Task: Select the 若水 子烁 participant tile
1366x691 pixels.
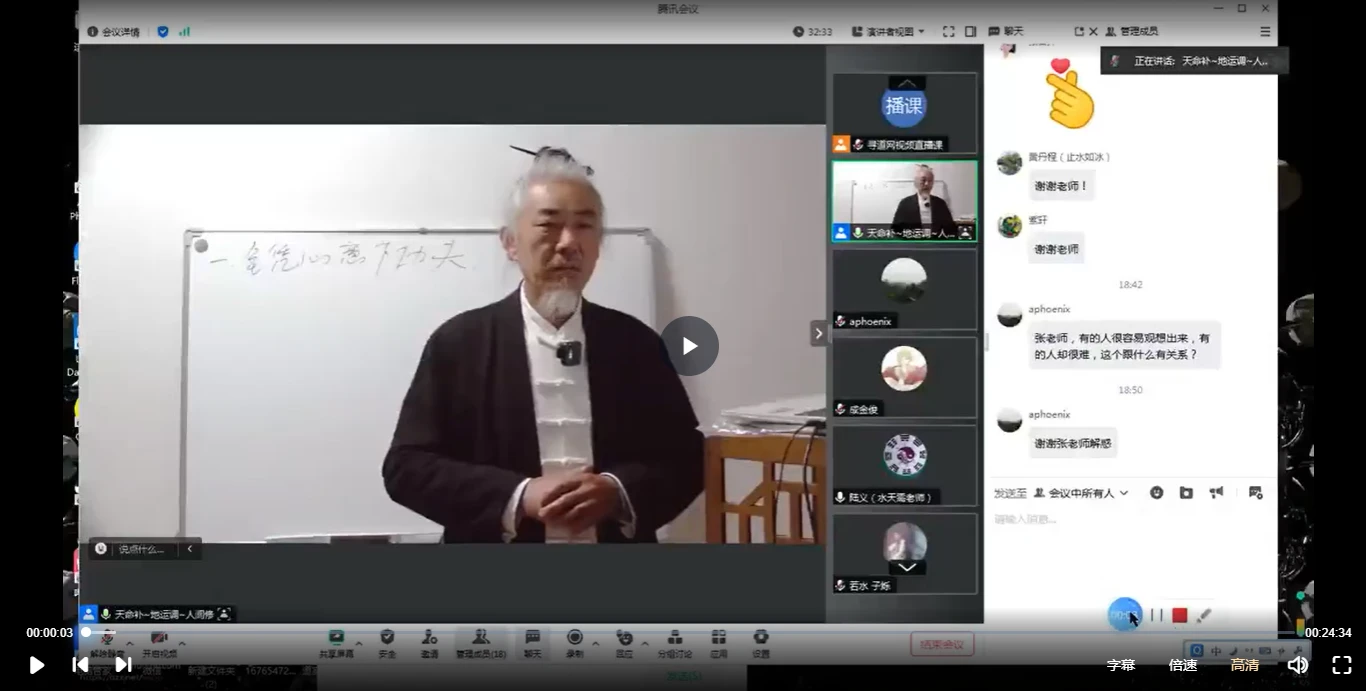Action: pos(905,553)
